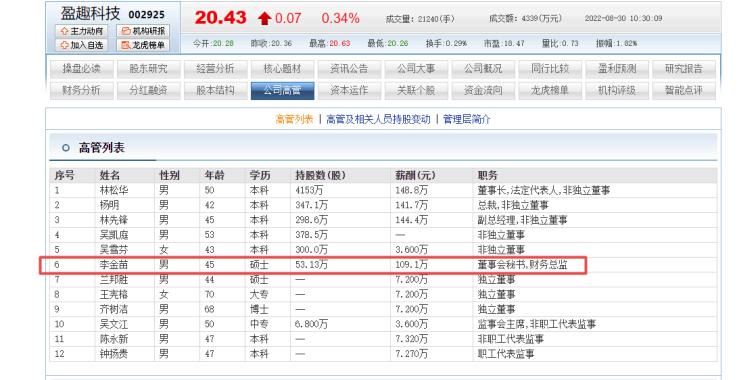Select executive name 兰邦胜
Viewport: 738px width, 380px height.
click(114, 280)
